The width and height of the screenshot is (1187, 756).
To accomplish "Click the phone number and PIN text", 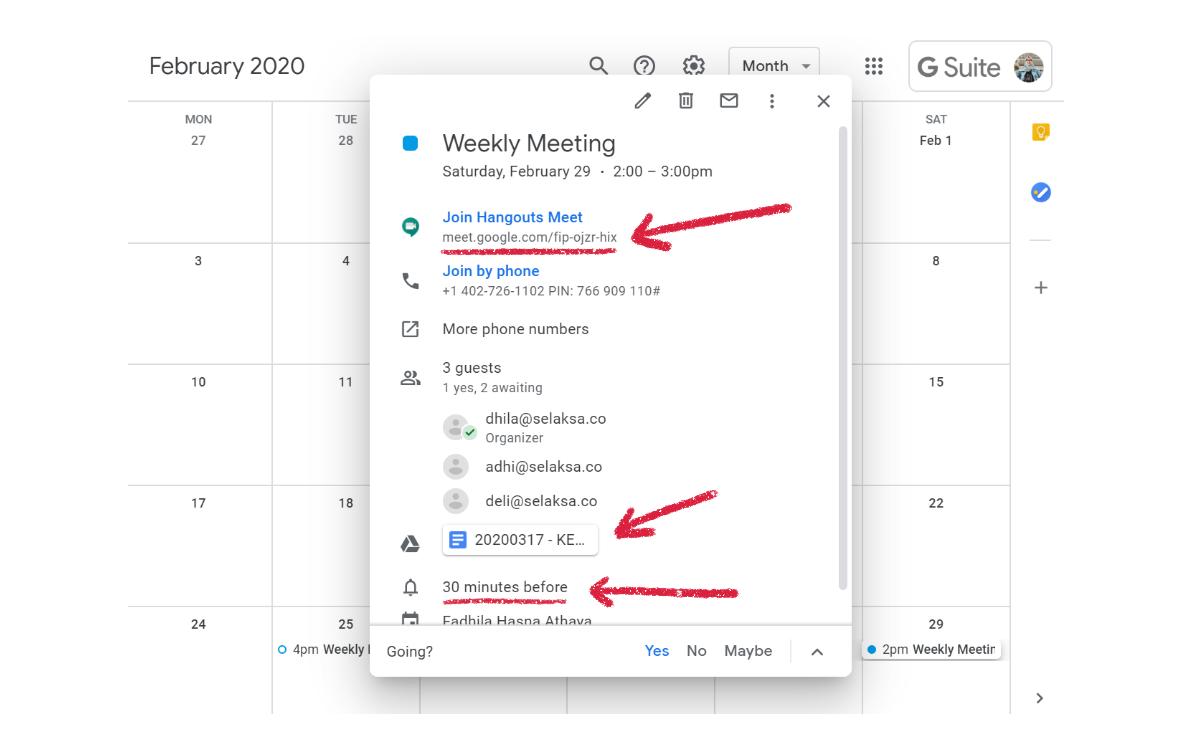I will [x=551, y=291].
